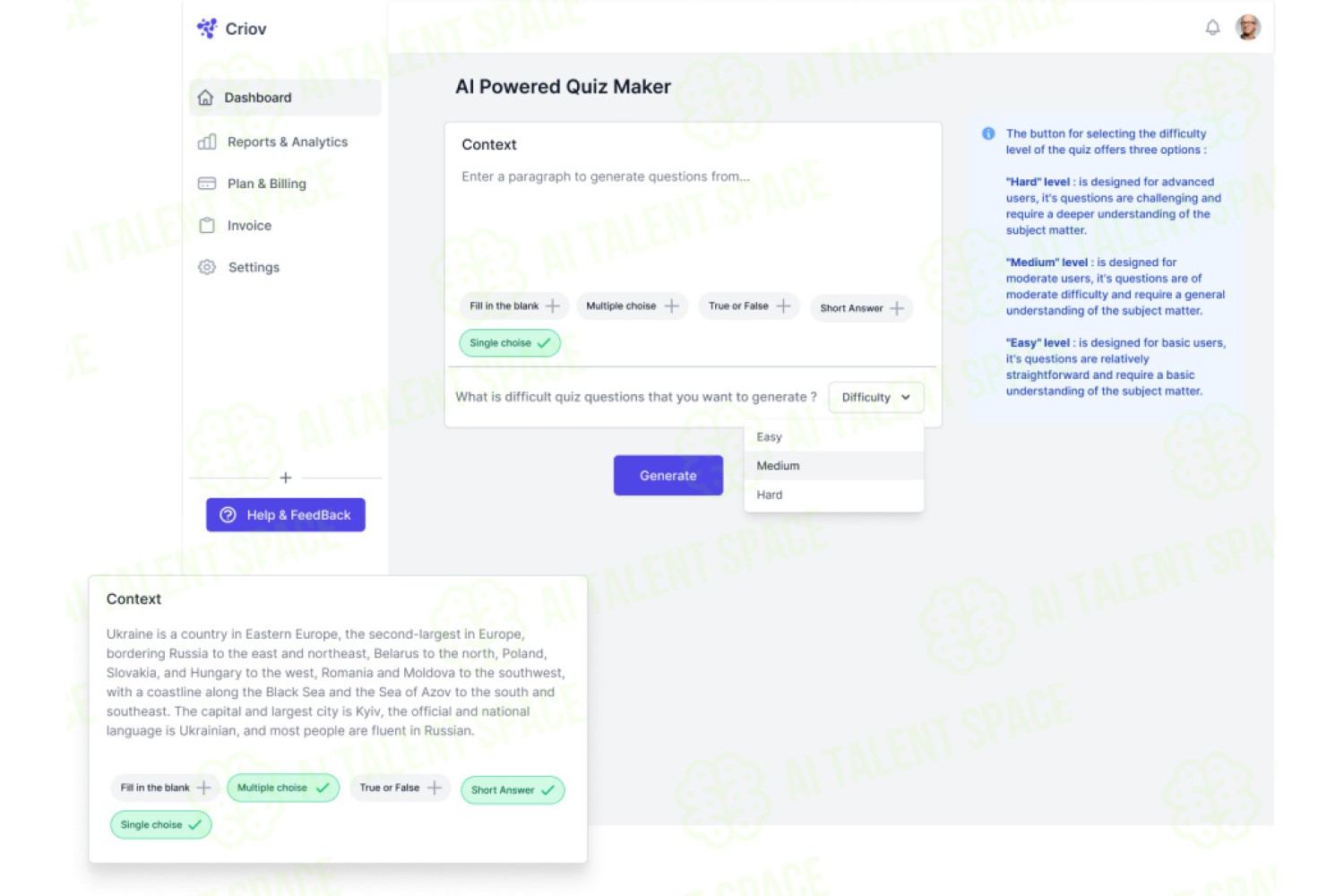Click the Reports & Analytics chart icon
The image size is (1344, 896).
click(207, 142)
